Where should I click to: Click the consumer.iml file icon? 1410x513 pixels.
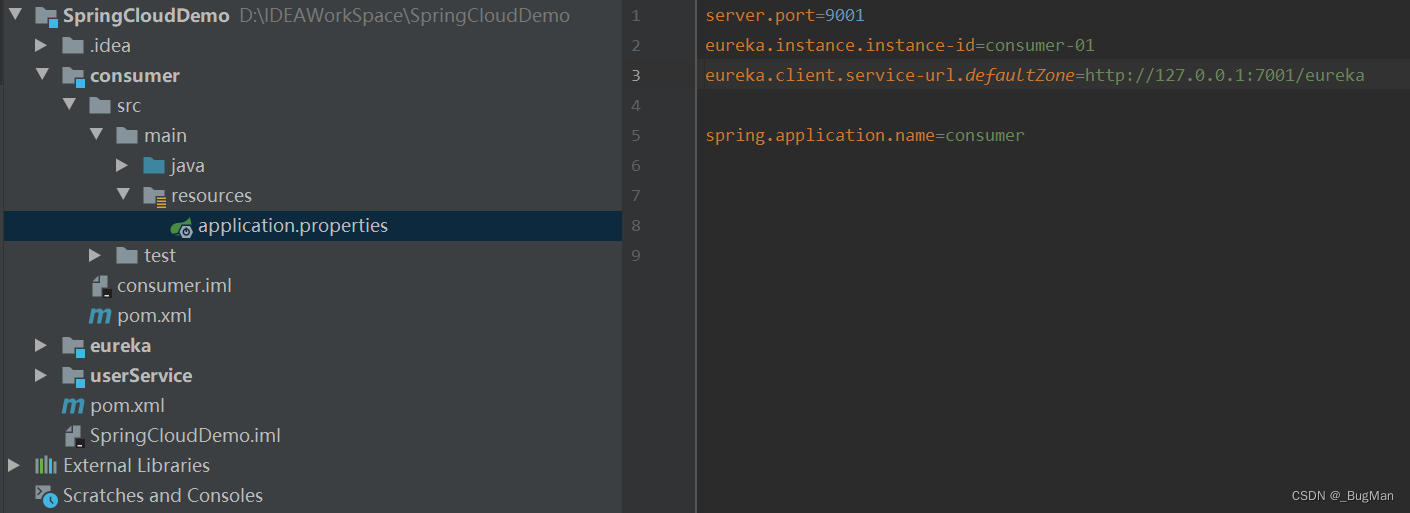point(100,286)
